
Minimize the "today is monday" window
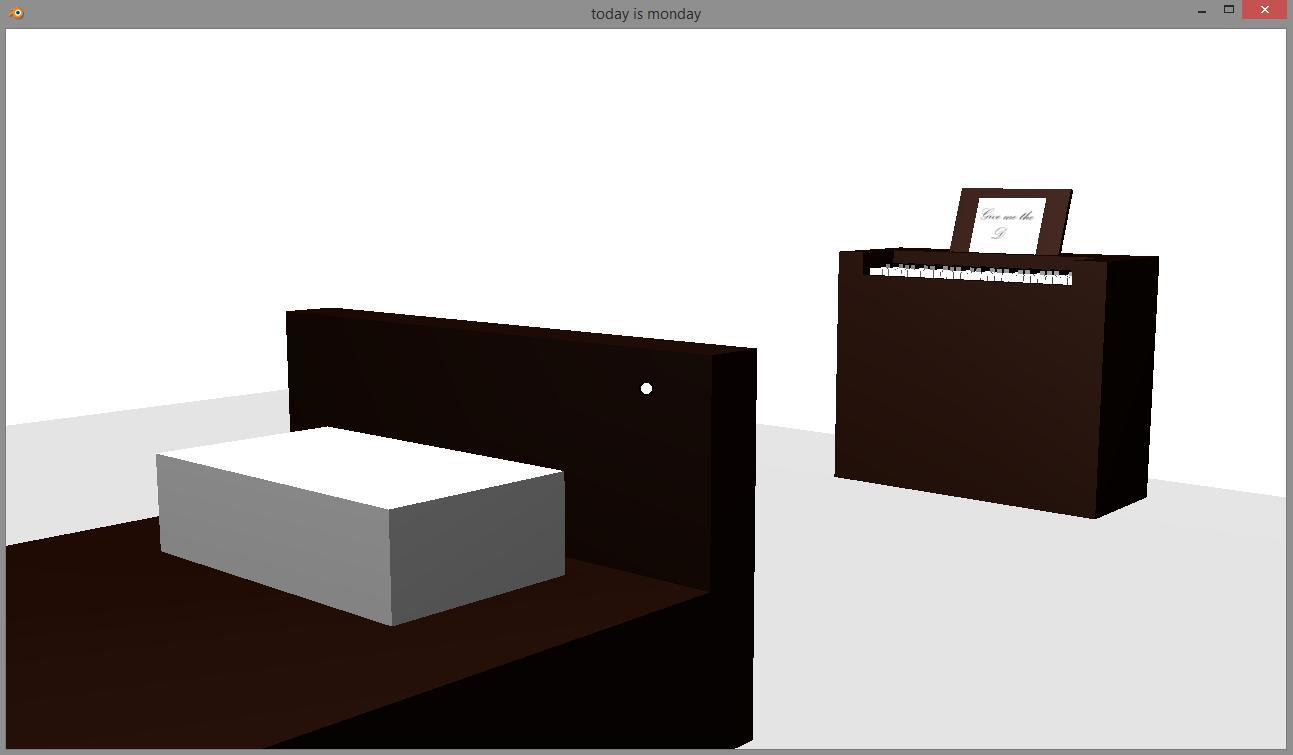coord(1201,11)
